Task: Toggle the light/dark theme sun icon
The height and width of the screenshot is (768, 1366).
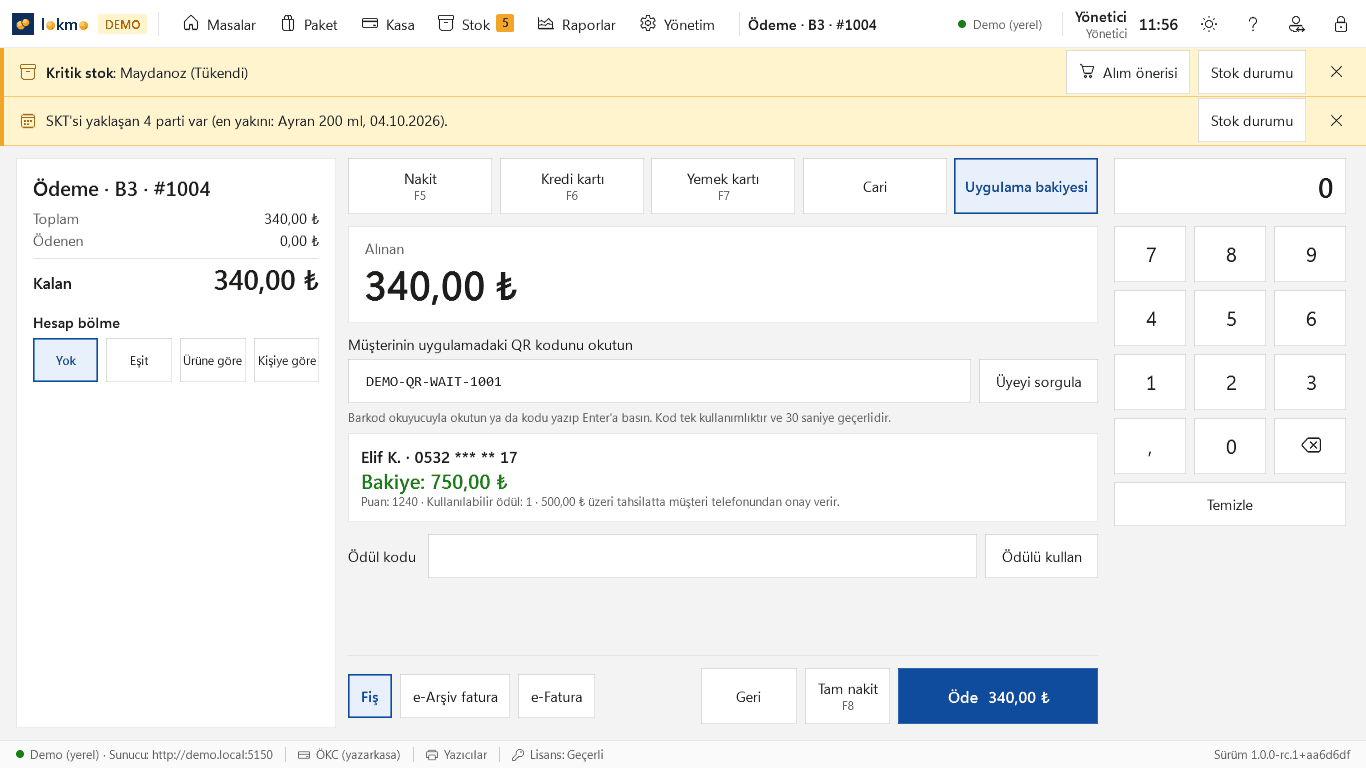Action: pyautogui.click(x=1209, y=24)
